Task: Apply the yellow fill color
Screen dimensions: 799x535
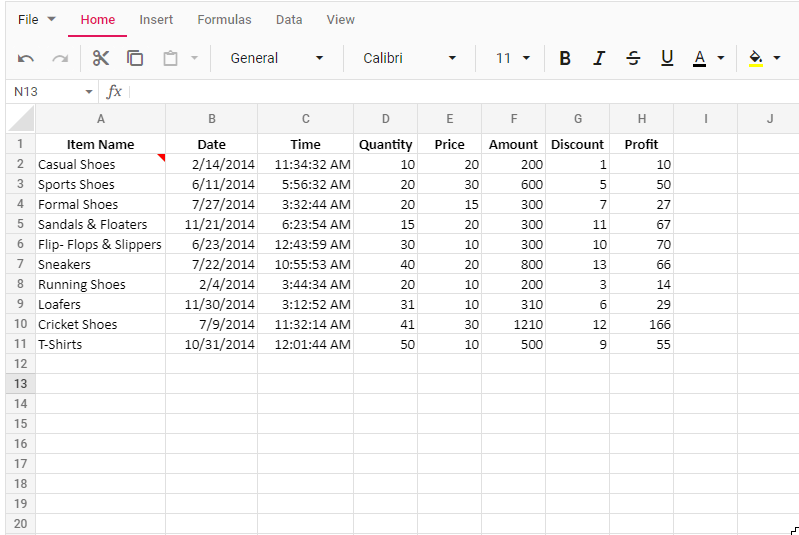Action: 756,58
